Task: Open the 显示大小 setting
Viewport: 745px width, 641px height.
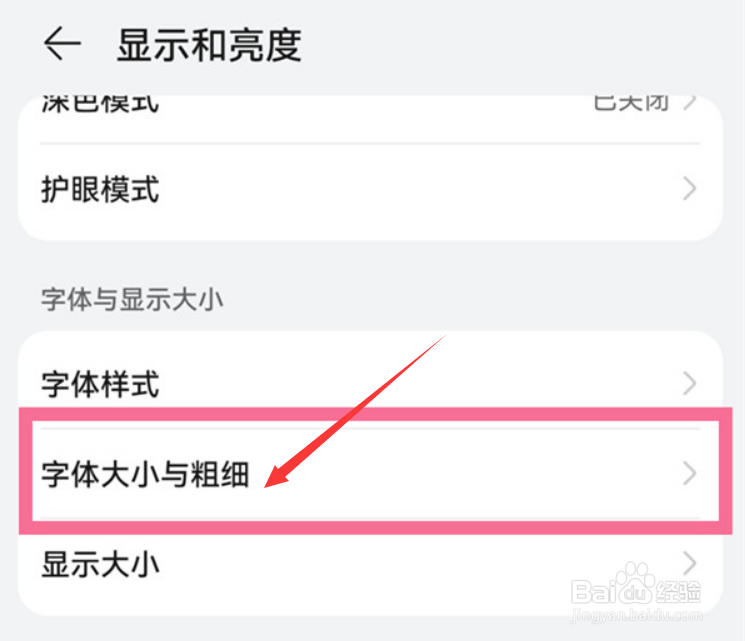Action: 100,564
